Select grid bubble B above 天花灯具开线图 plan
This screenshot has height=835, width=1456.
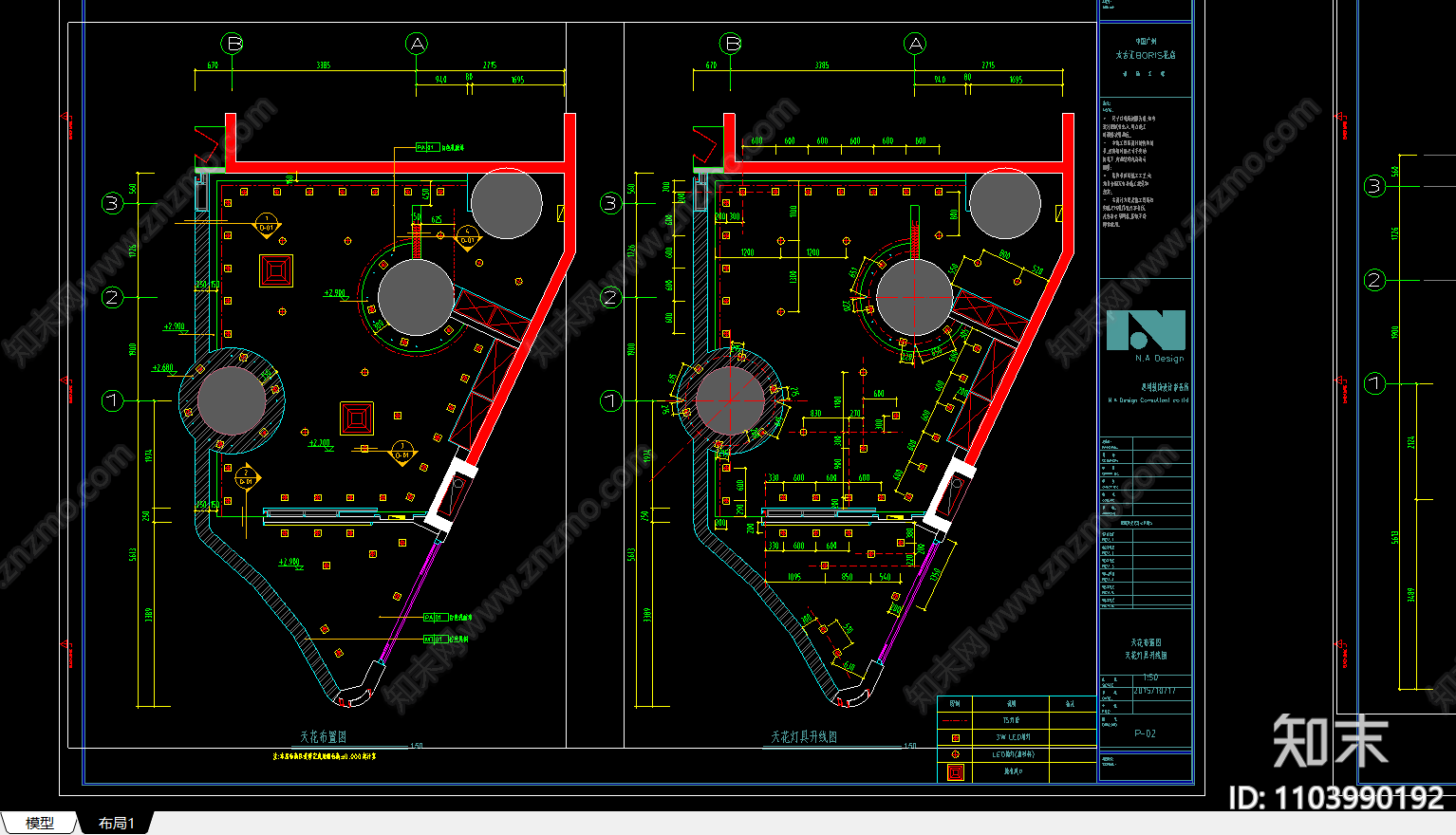[x=731, y=44]
